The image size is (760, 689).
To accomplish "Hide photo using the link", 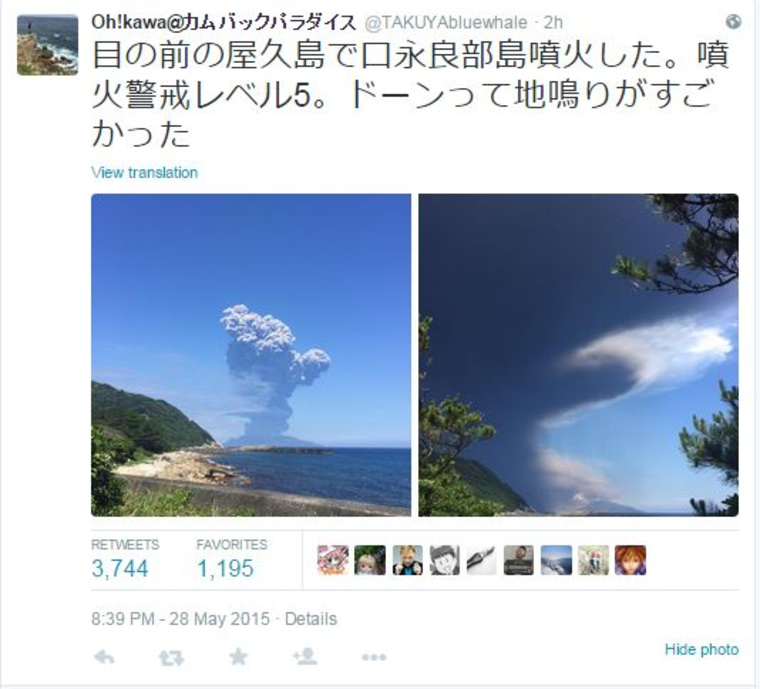I will [701, 649].
